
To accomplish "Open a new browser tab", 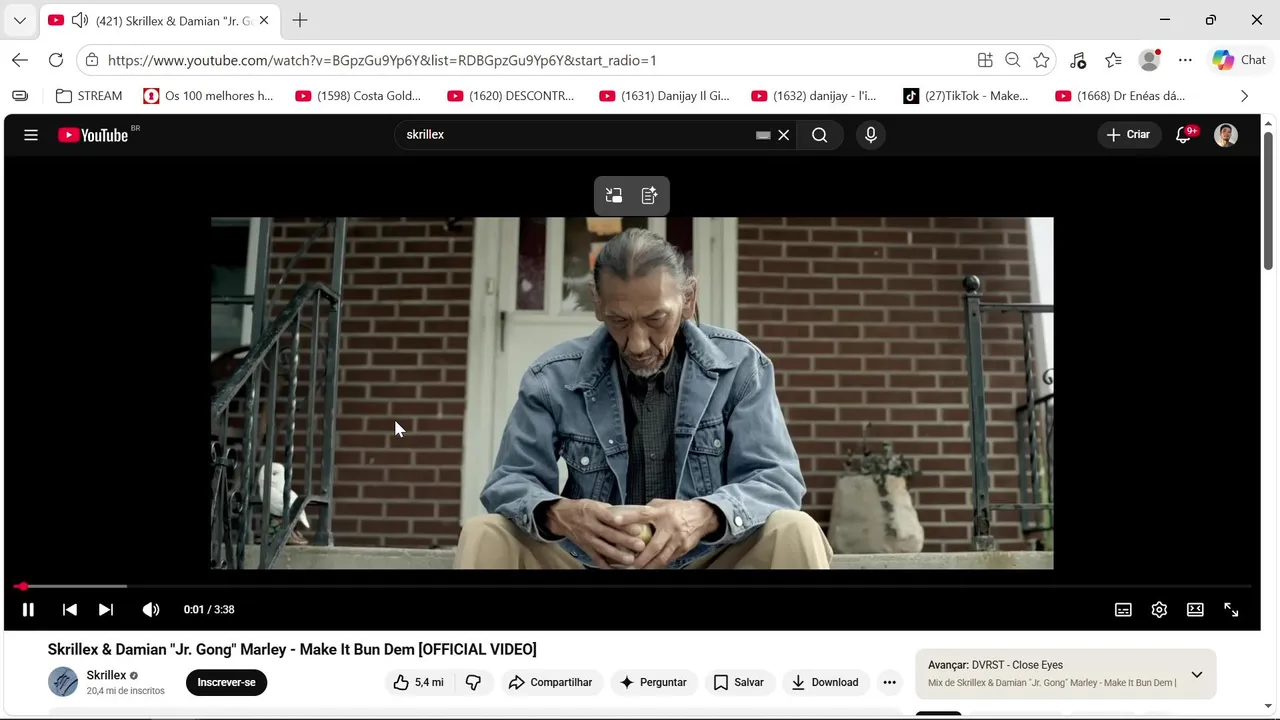I will [x=300, y=20].
